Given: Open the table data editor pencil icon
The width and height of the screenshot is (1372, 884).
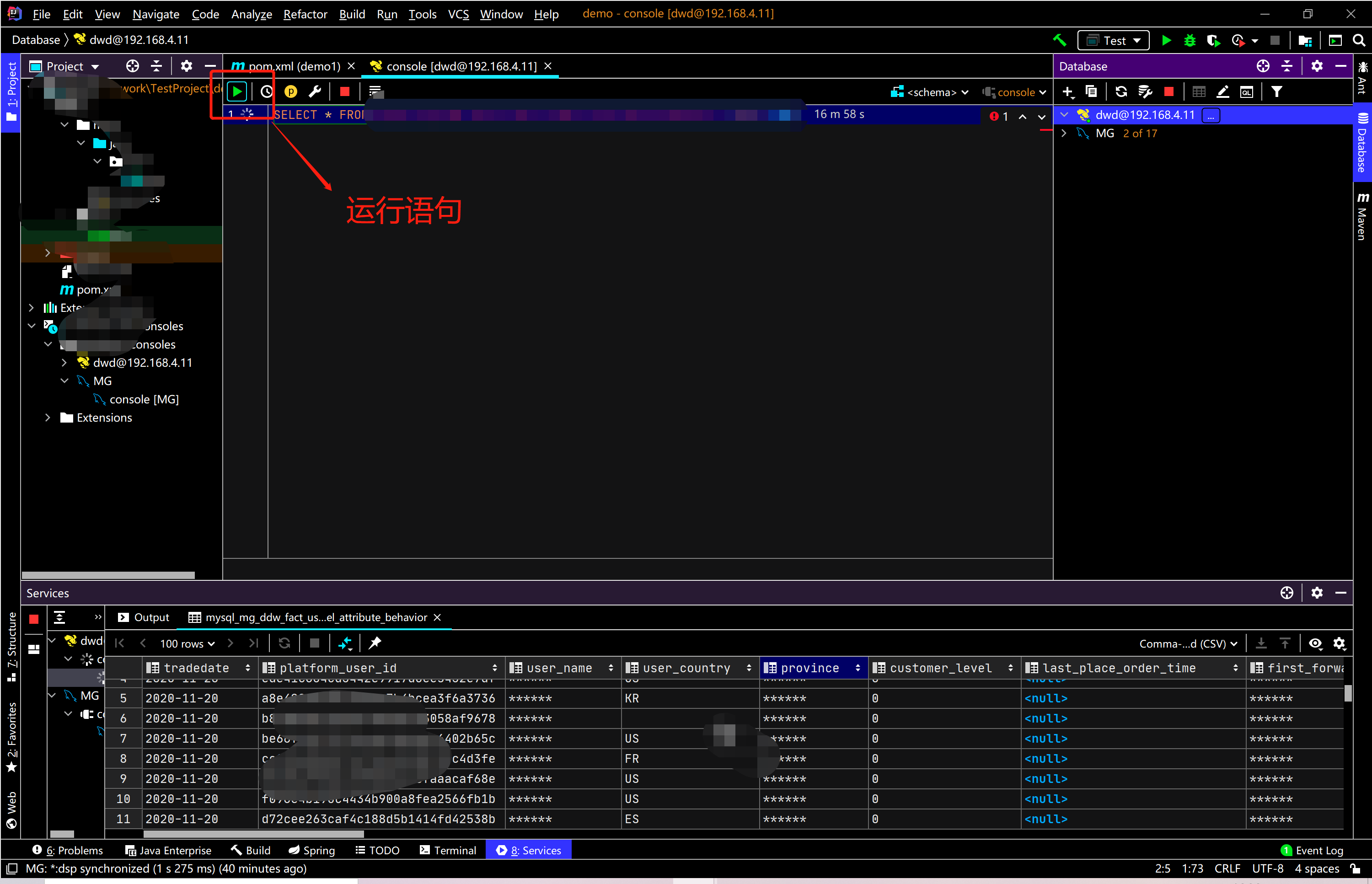Looking at the screenshot, I should 1223,91.
